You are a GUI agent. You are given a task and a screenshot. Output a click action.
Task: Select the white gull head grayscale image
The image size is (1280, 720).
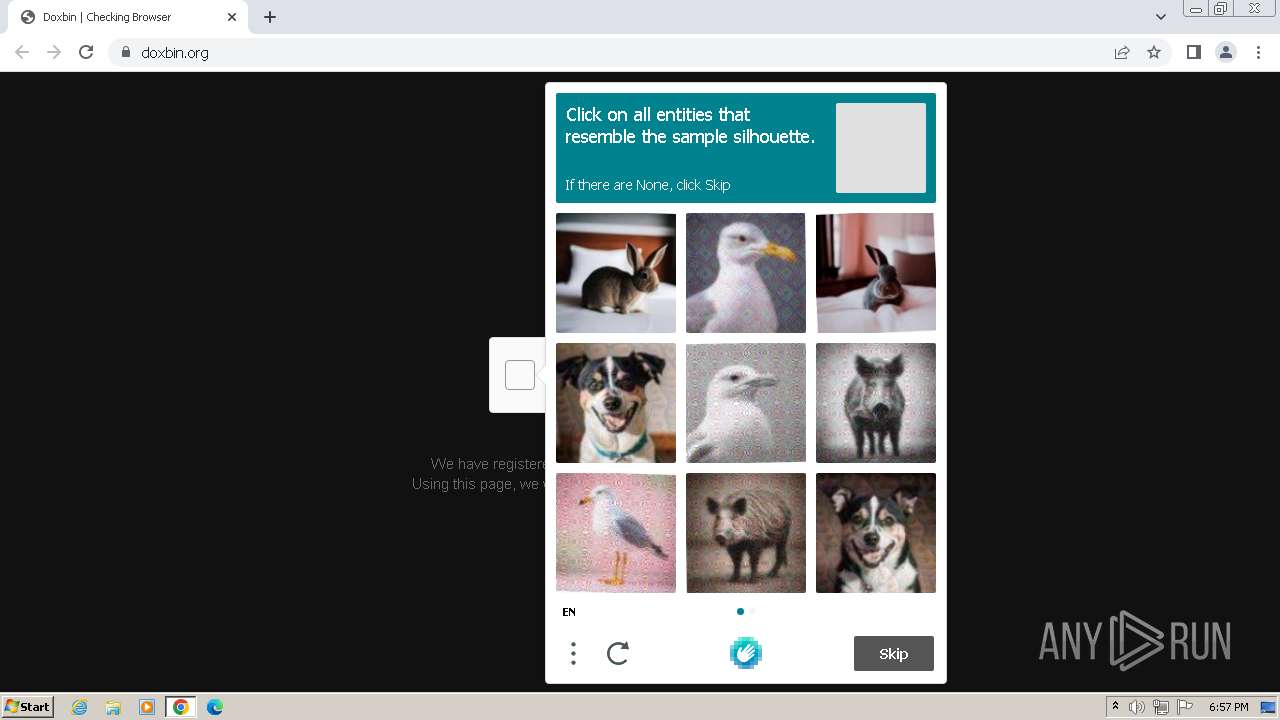(746, 403)
